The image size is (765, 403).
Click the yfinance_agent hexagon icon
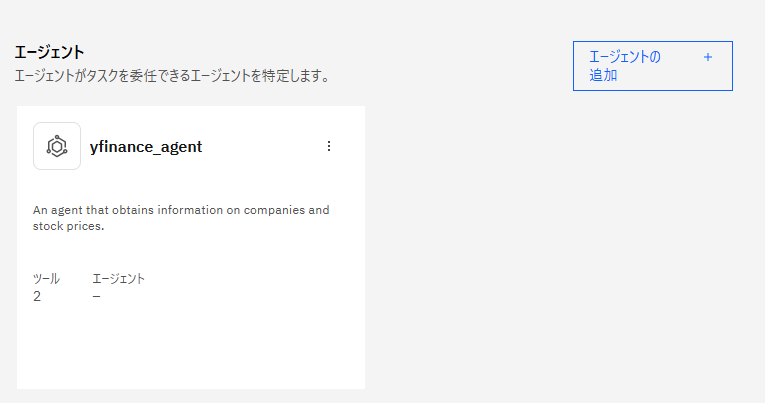pyautogui.click(x=57, y=146)
